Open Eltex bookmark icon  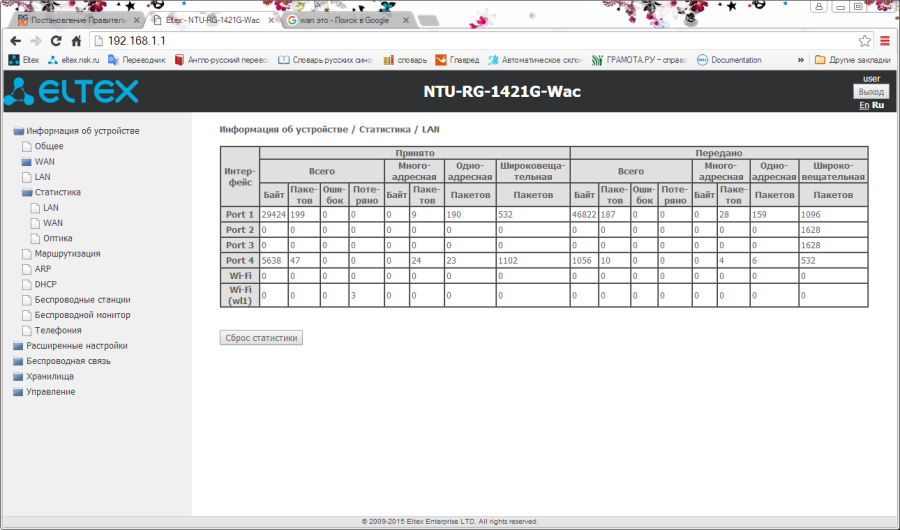pyautogui.click(x=24, y=60)
